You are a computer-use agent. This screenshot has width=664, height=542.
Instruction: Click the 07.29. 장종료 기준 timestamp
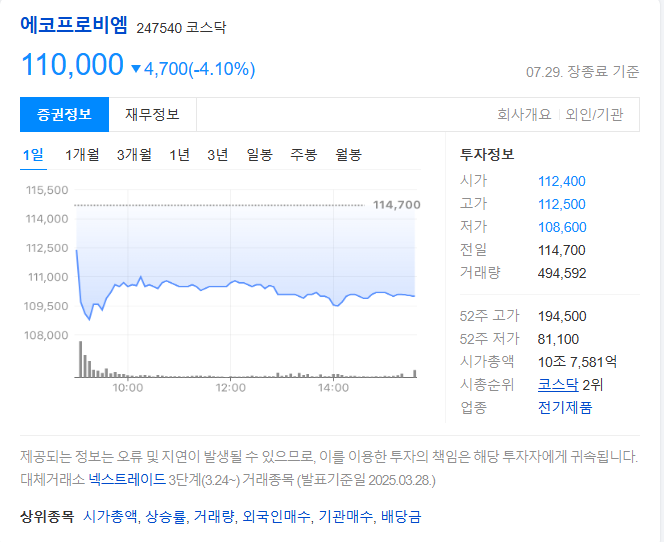(582, 72)
